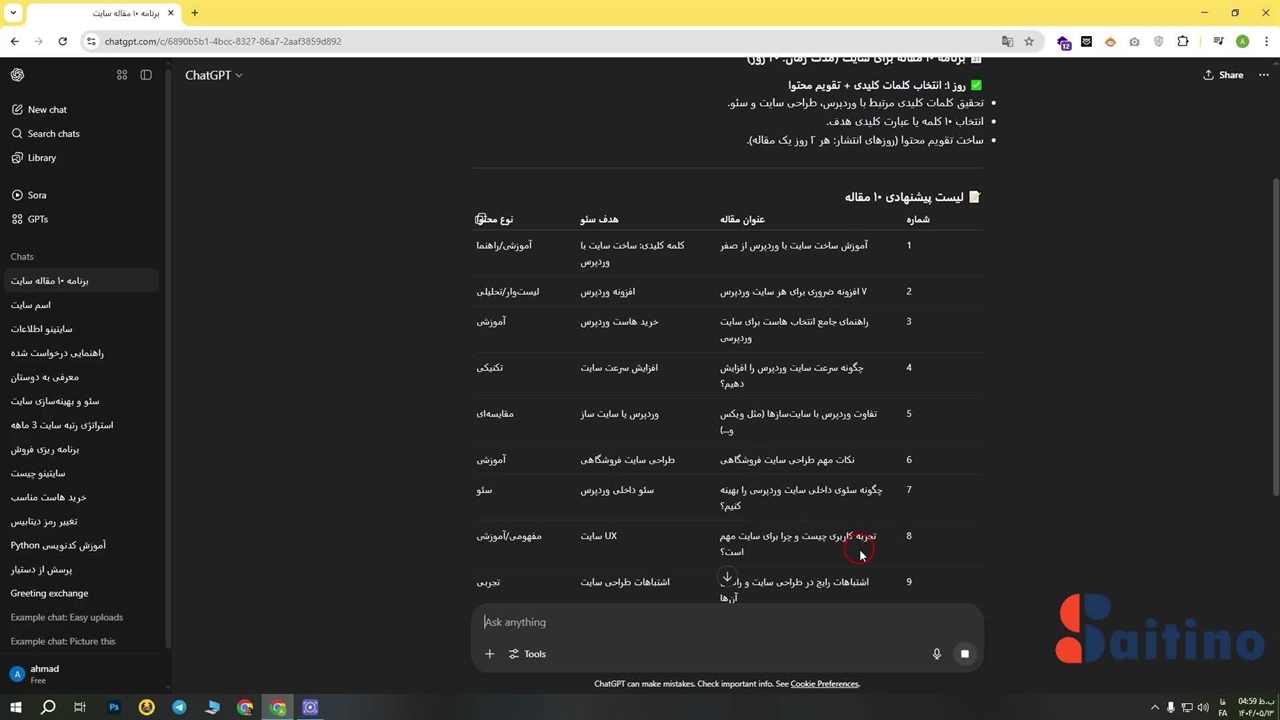The width and height of the screenshot is (1280, 720).
Task: Open Search chats
Action: click(53, 134)
